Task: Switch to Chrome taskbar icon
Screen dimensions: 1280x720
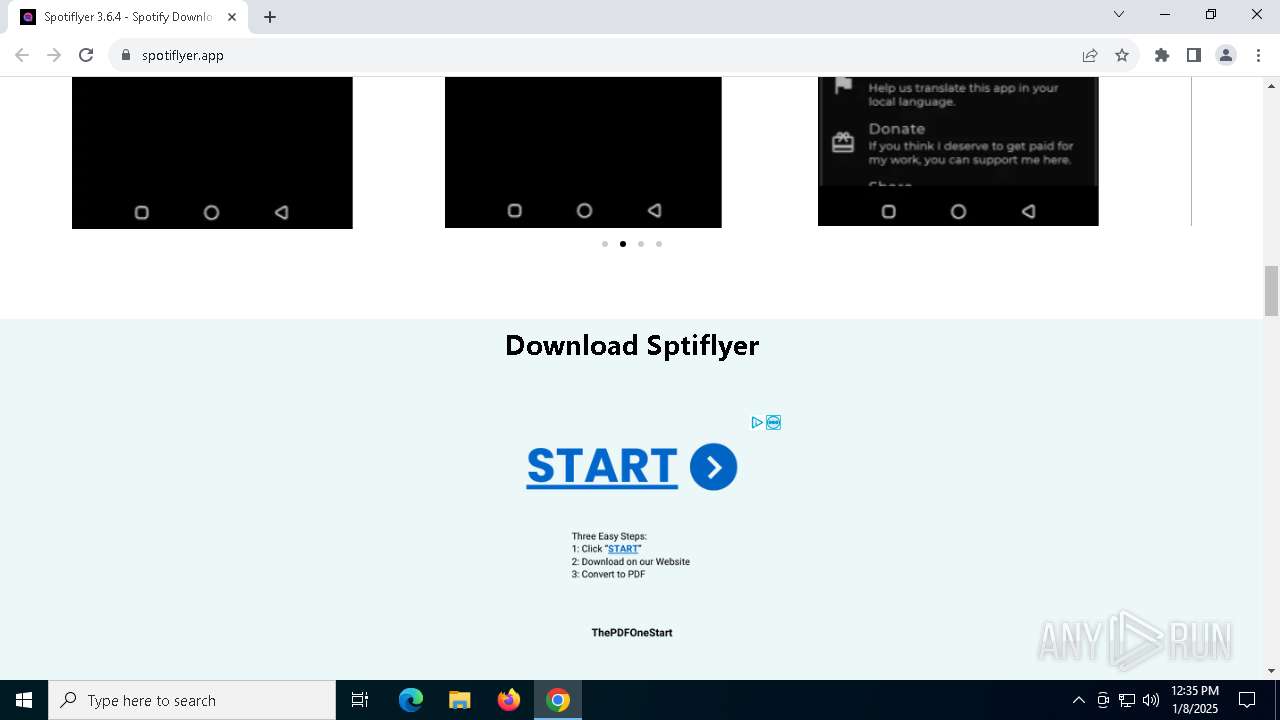Action: (558, 700)
